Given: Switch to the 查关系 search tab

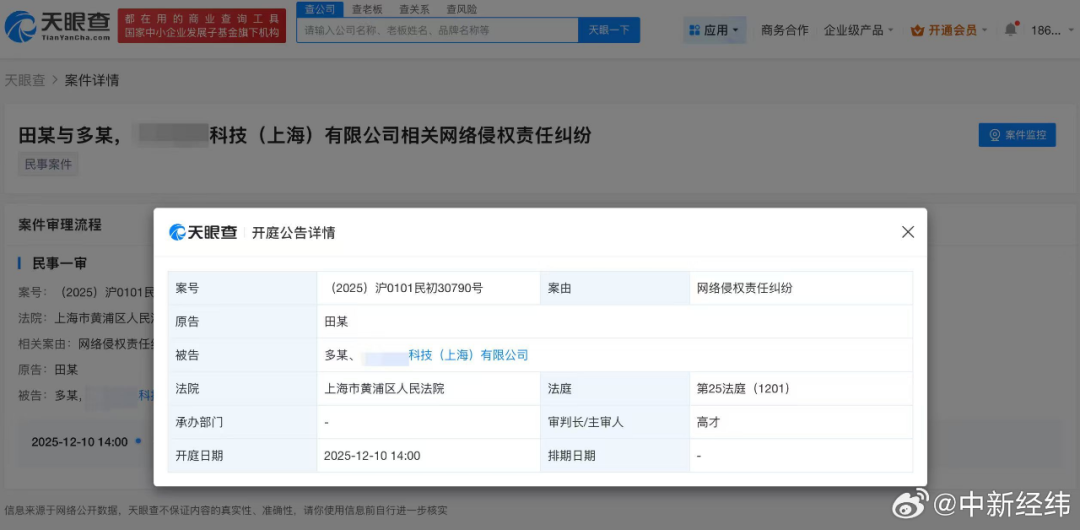Looking at the screenshot, I should click(414, 9).
